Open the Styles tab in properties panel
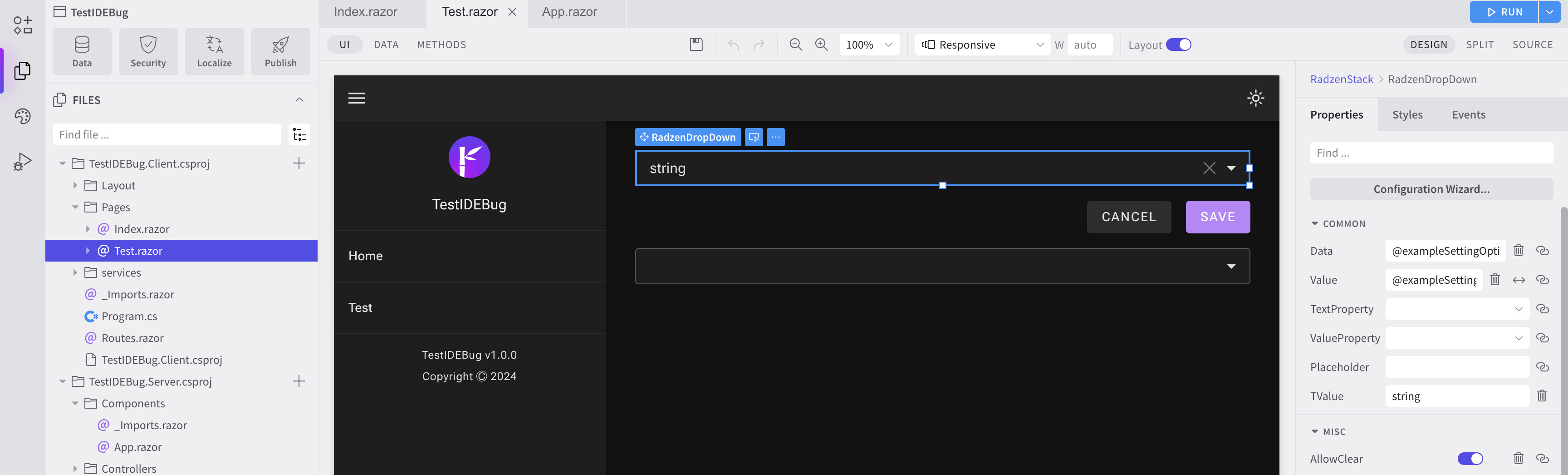 pos(1407,114)
